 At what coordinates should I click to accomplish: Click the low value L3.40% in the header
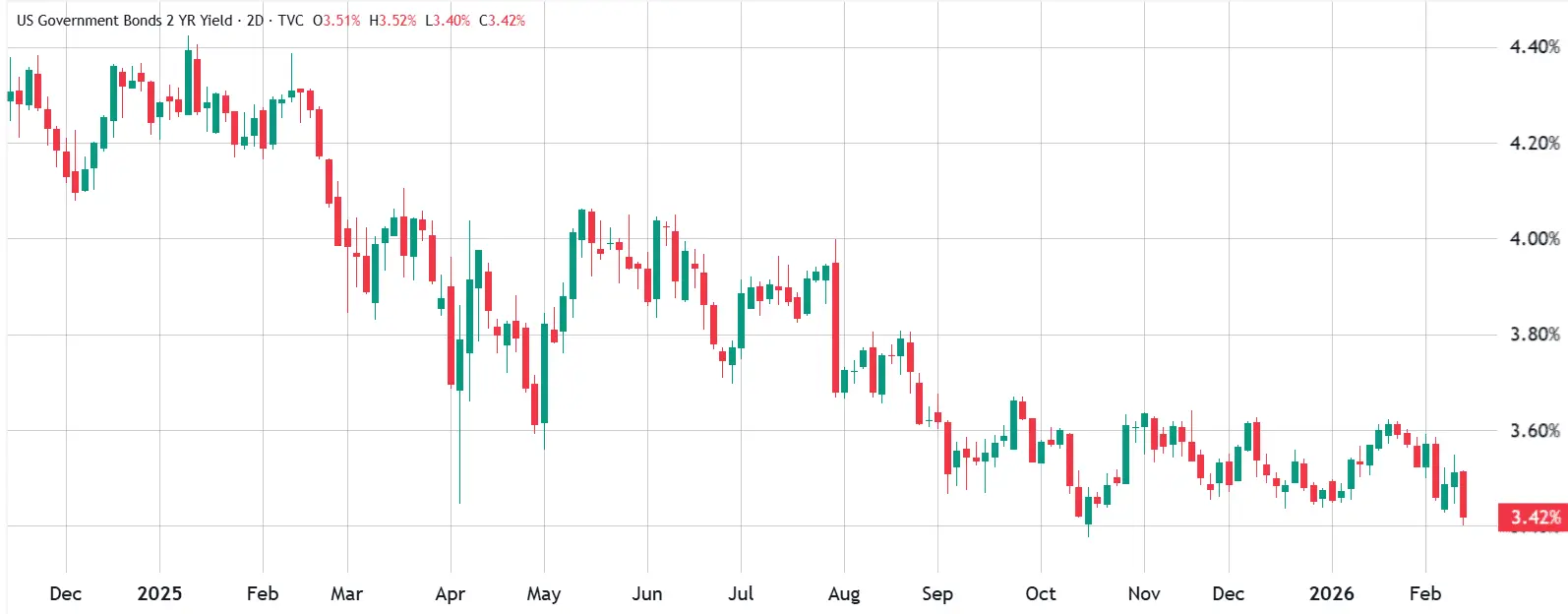point(448,21)
